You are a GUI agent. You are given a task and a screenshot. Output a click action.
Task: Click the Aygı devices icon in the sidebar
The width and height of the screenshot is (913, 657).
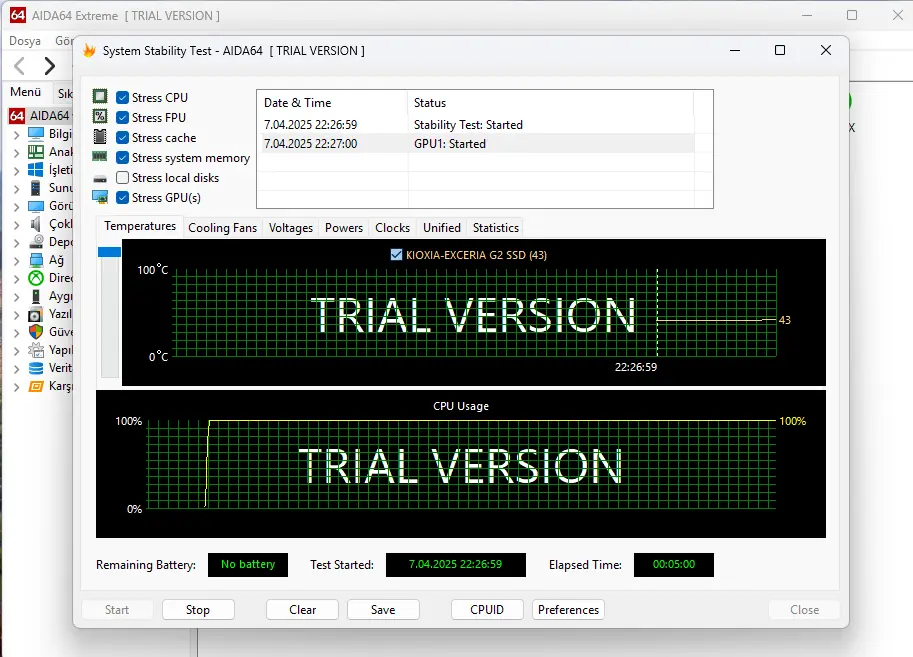36,296
